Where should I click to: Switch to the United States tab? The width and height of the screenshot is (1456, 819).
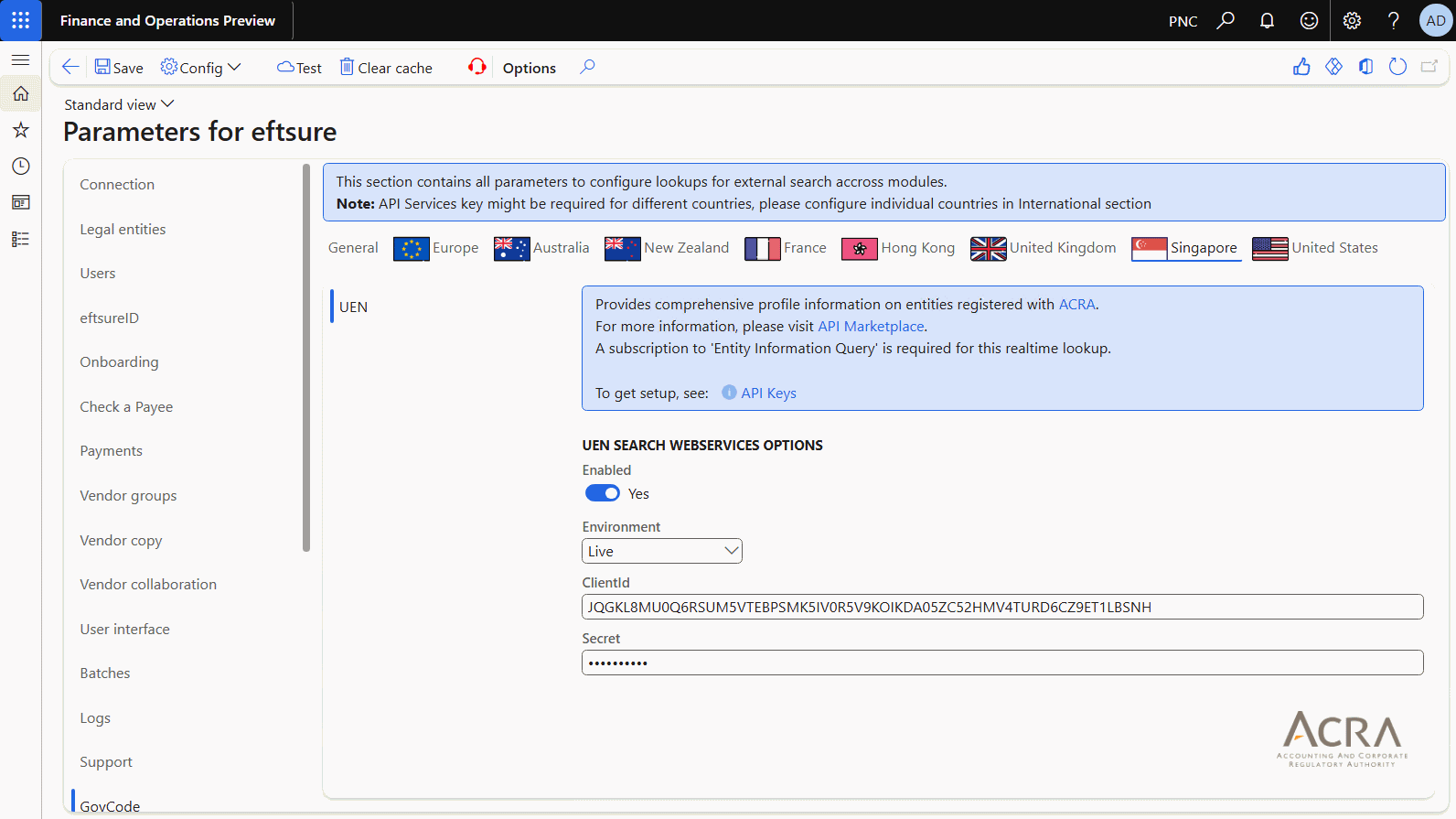[1315, 248]
